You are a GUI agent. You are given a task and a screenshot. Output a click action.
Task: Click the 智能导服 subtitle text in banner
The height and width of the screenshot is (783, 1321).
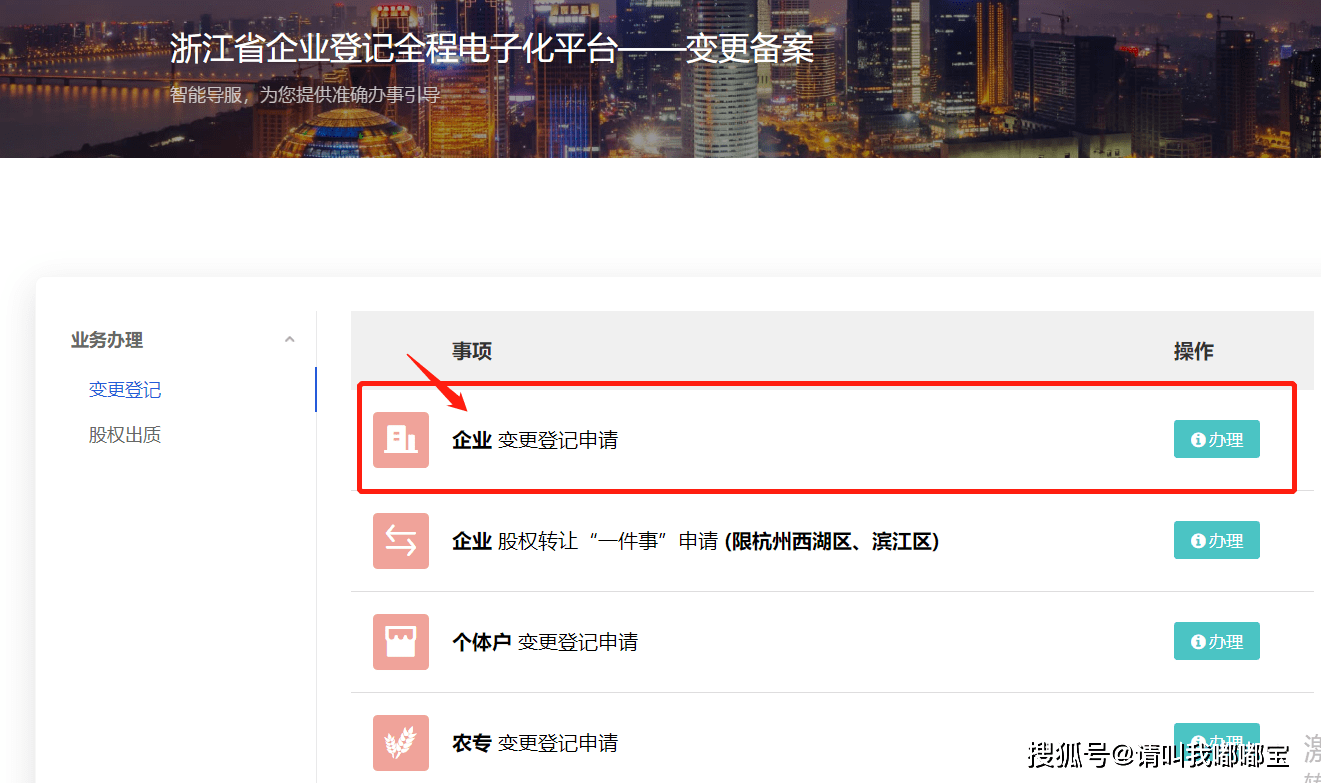pyautogui.click(x=305, y=95)
